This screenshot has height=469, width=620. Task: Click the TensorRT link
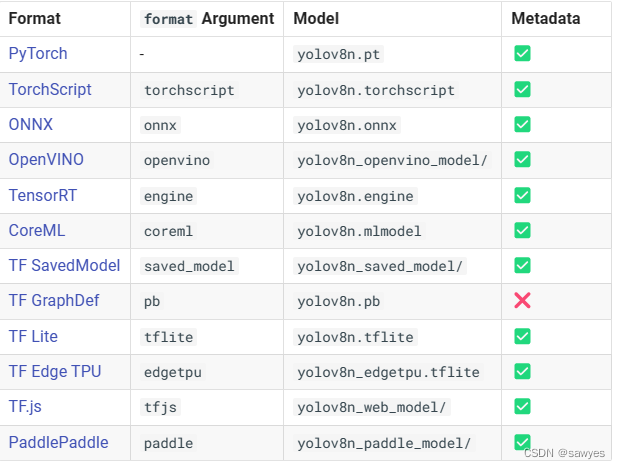point(43,195)
